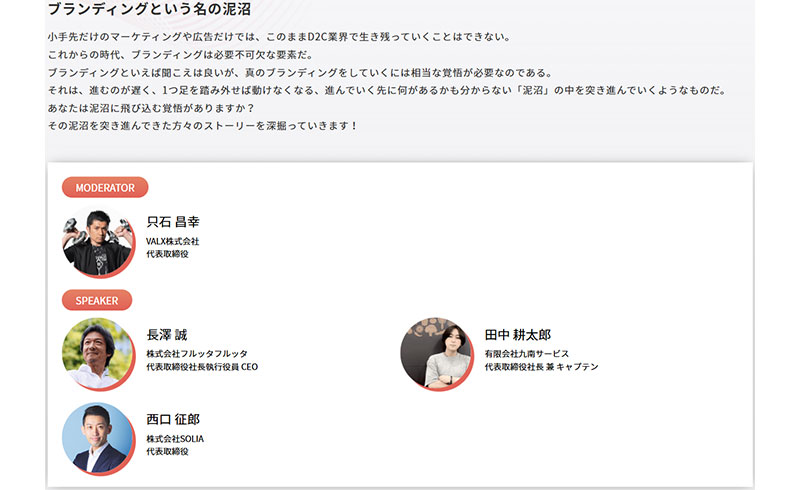
Task: Open moderator 只石 昌幸's profile photo
Action: pos(98,242)
